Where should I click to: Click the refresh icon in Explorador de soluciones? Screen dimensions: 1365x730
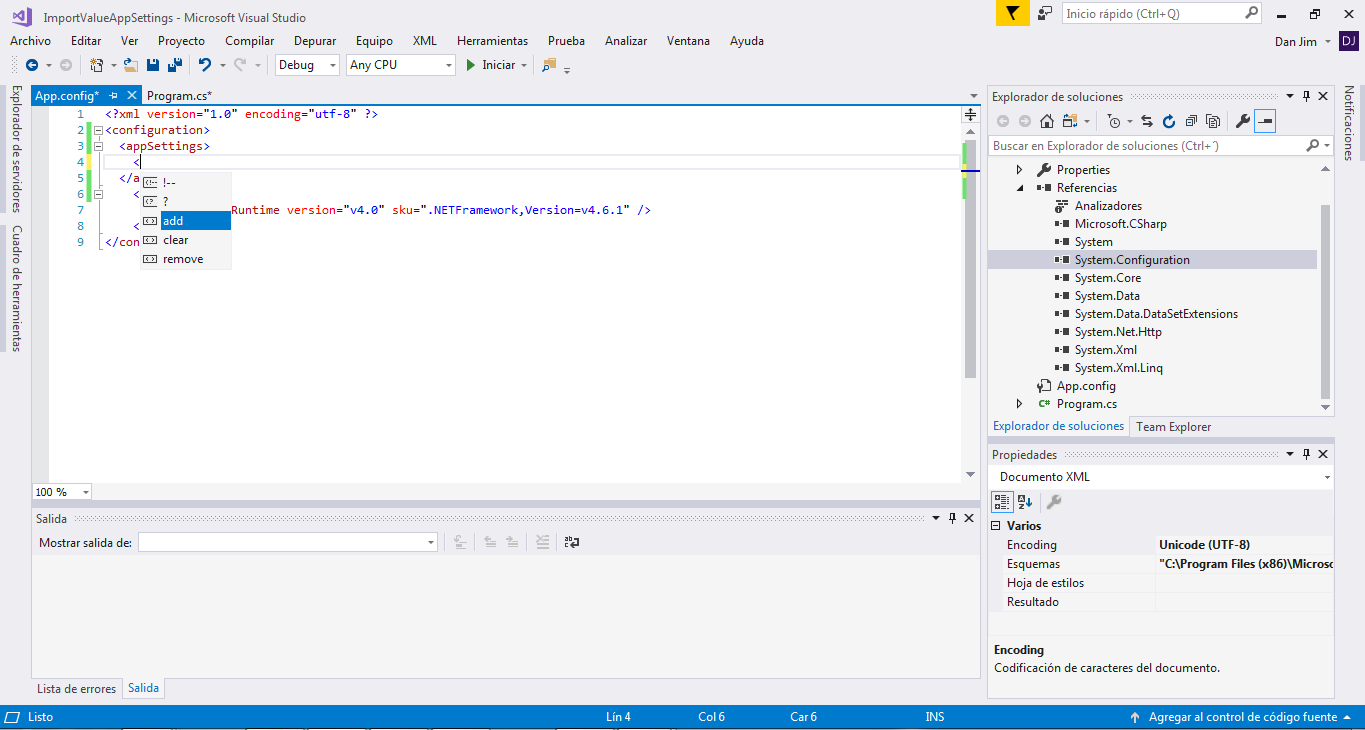1168,121
